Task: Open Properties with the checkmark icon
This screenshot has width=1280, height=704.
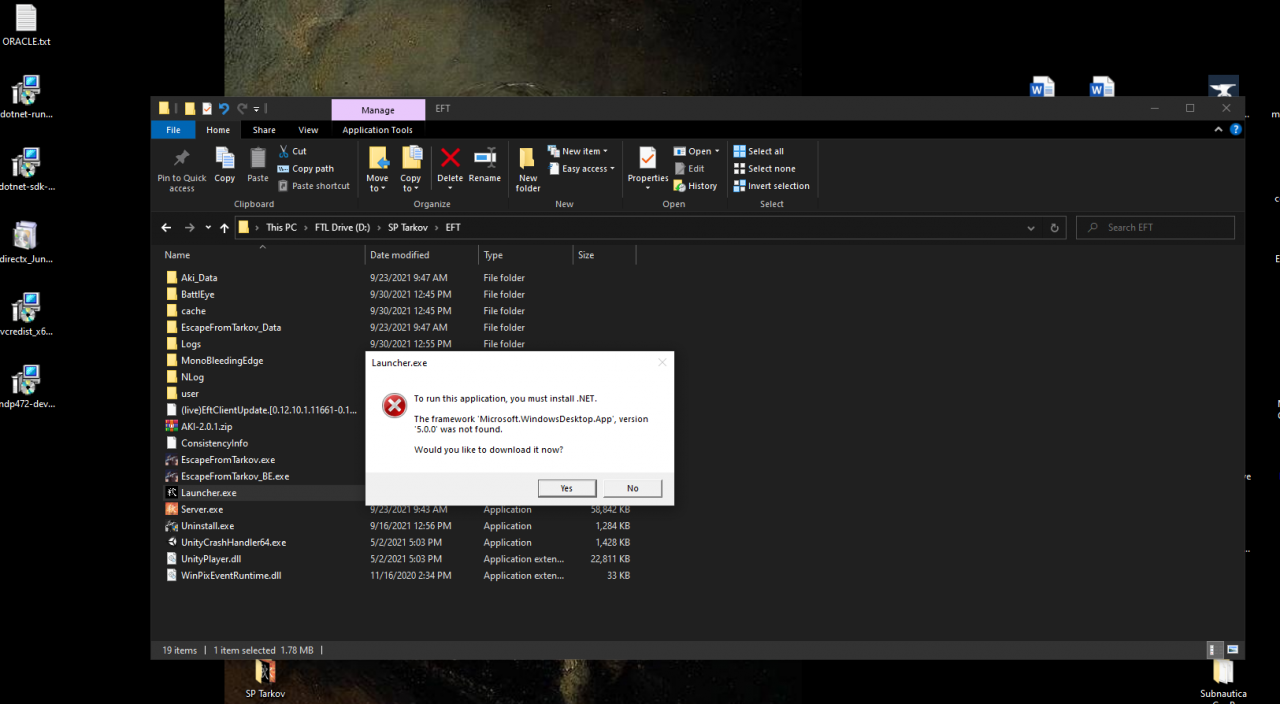Action: pyautogui.click(x=648, y=158)
